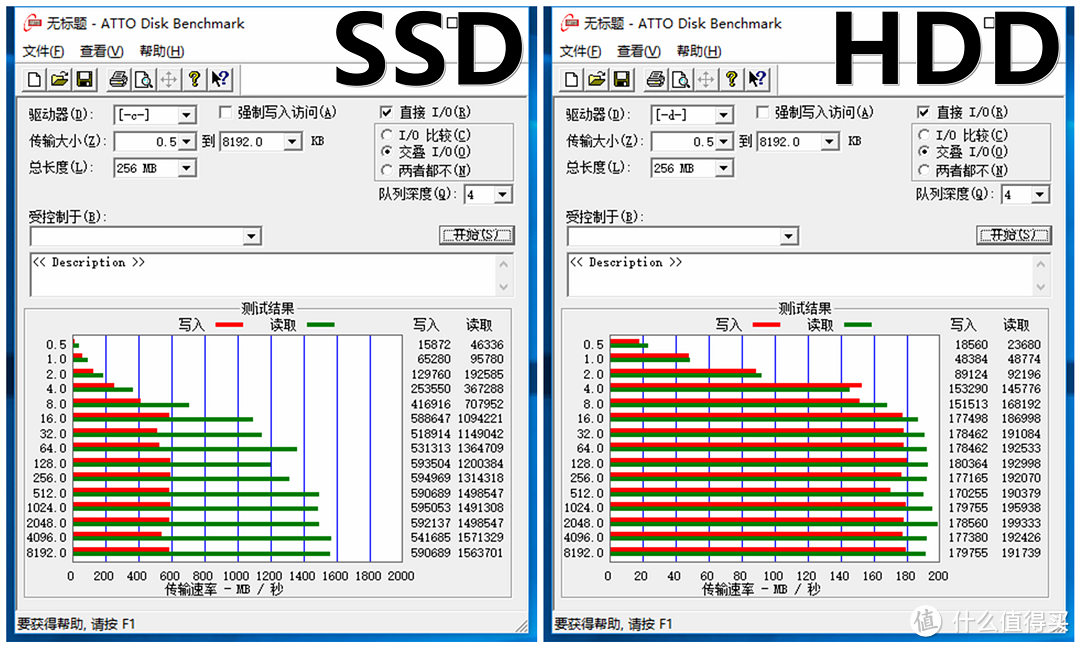Click 开始(S) button in SSD window
Screen dimensions: 1080x648
477,235
